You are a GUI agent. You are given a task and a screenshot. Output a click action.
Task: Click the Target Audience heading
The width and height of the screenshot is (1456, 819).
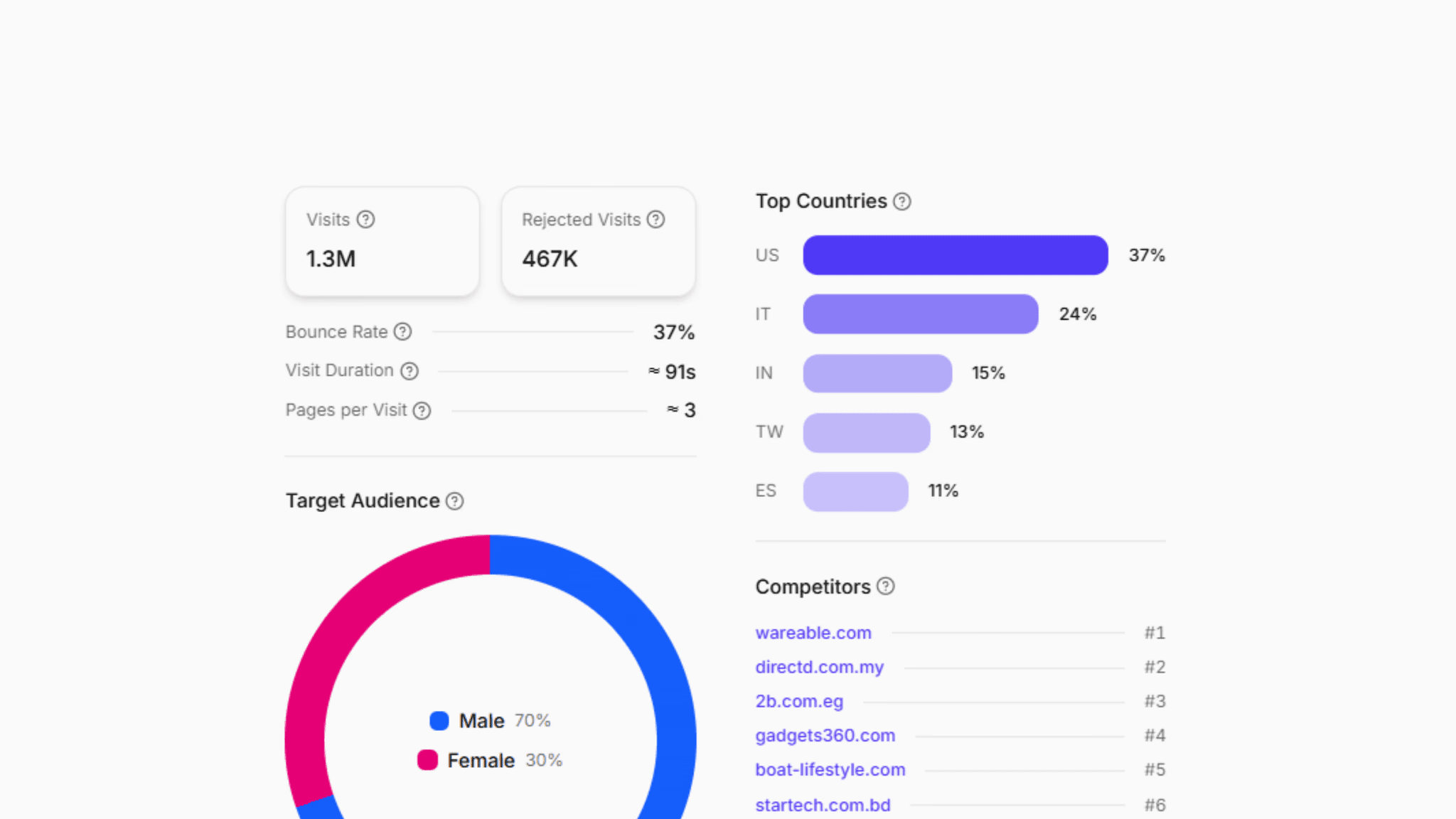point(363,501)
